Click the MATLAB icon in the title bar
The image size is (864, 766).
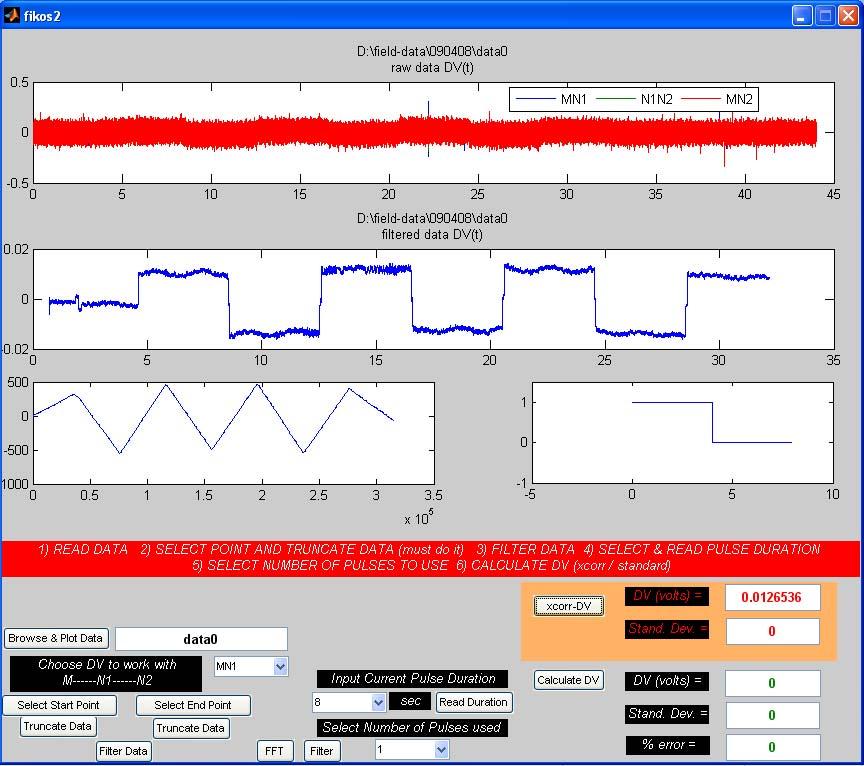(11, 15)
